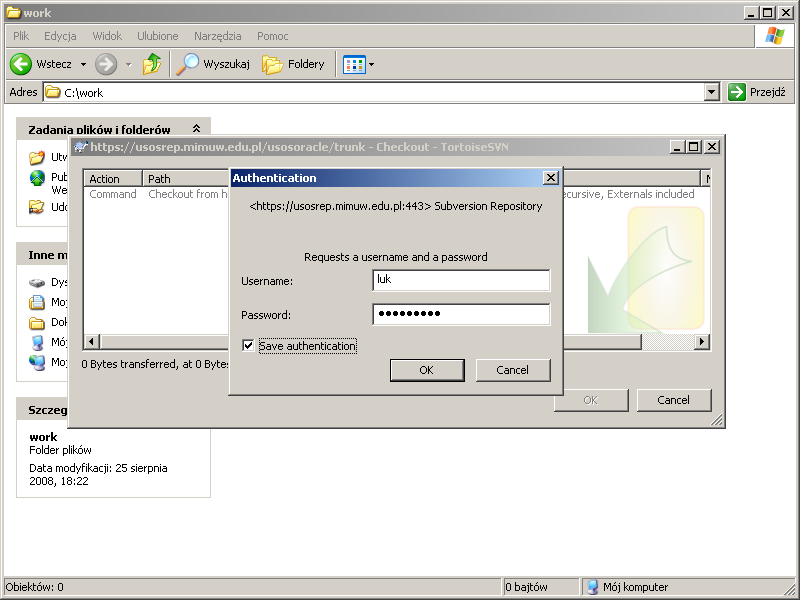
Task: Click the log list left scroll arrow
Action: pyautogui.click(x=92, y=341)
